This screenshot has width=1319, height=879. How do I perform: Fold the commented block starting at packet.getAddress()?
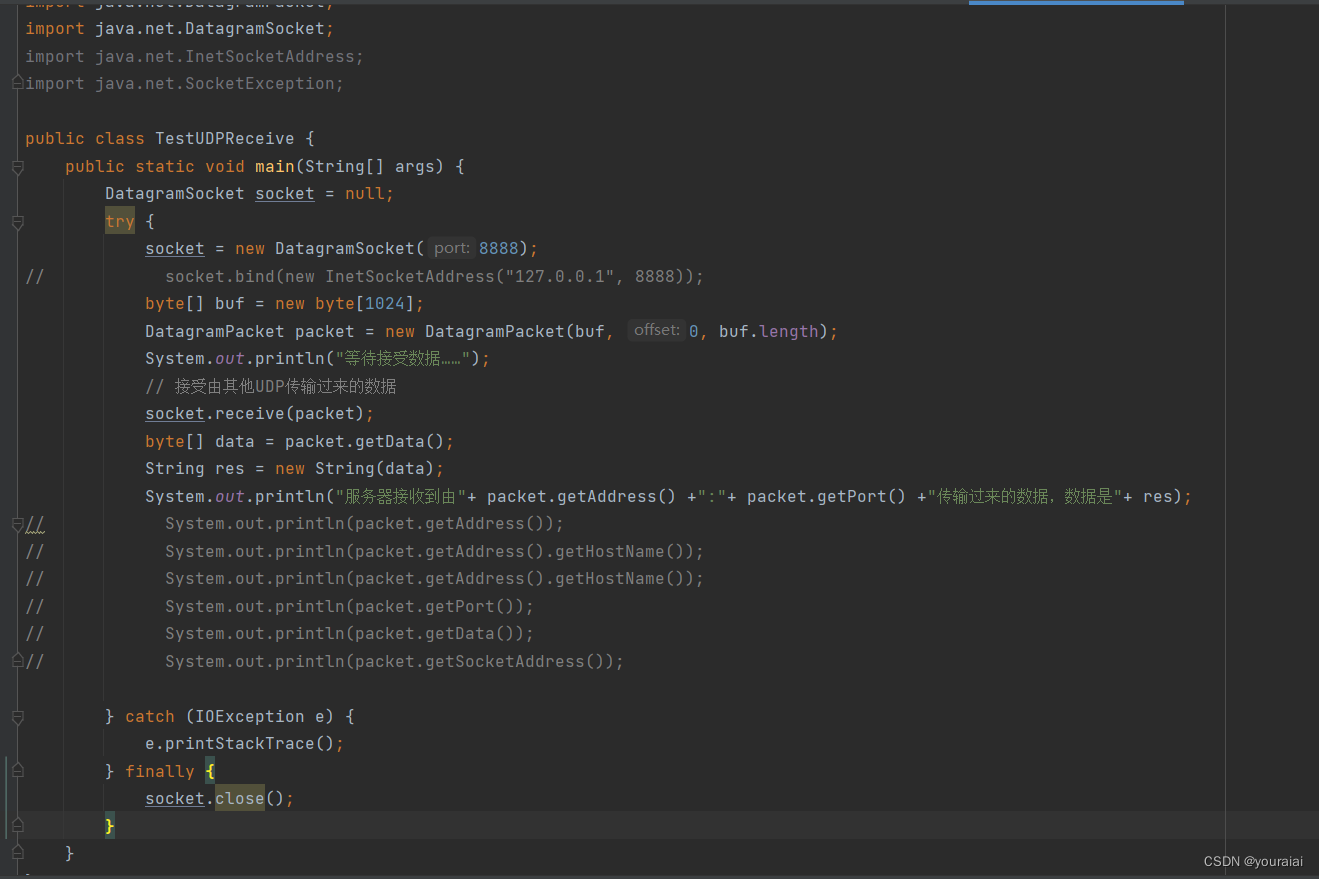pos(17,524)
